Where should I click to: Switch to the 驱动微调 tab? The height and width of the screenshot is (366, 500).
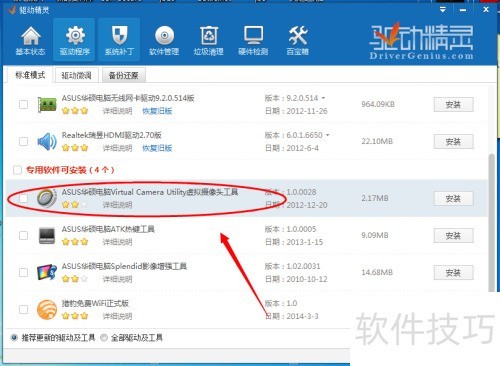click(76, 76)
